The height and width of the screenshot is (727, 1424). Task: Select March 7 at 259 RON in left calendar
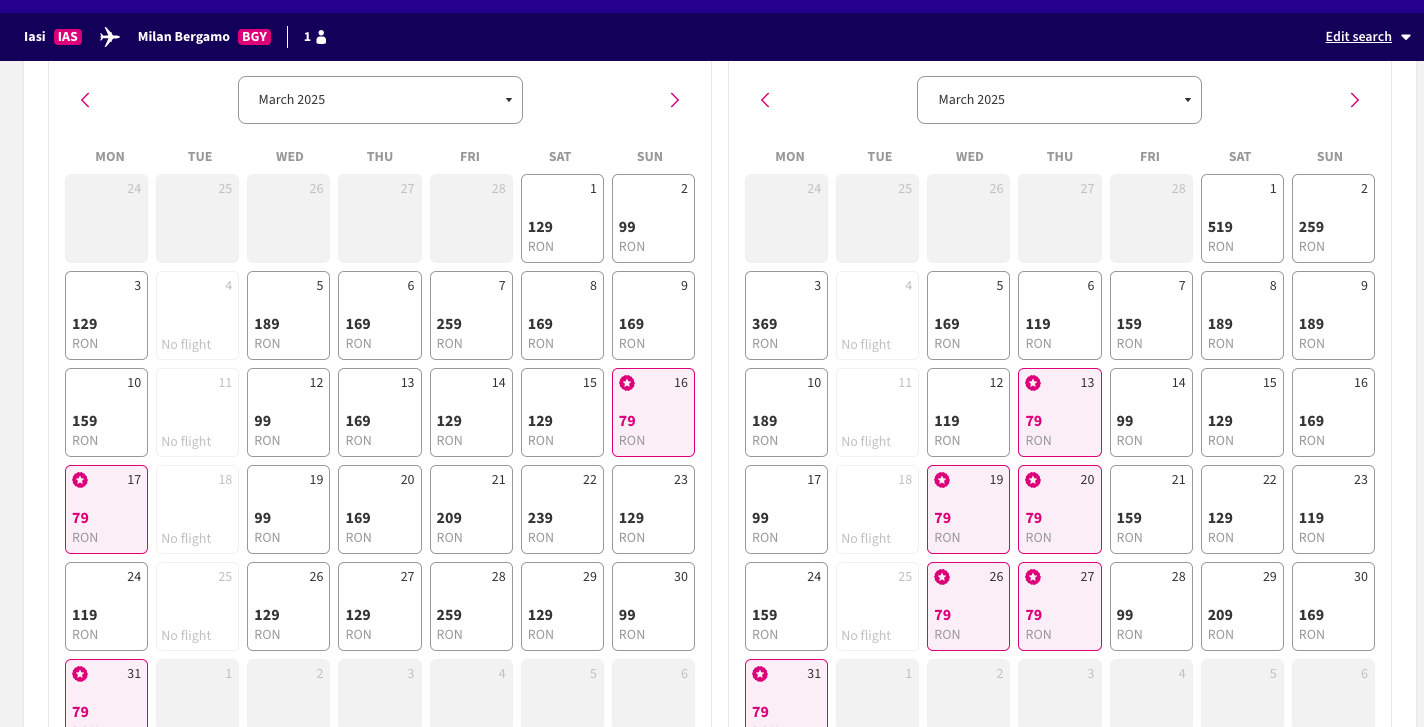471,316
